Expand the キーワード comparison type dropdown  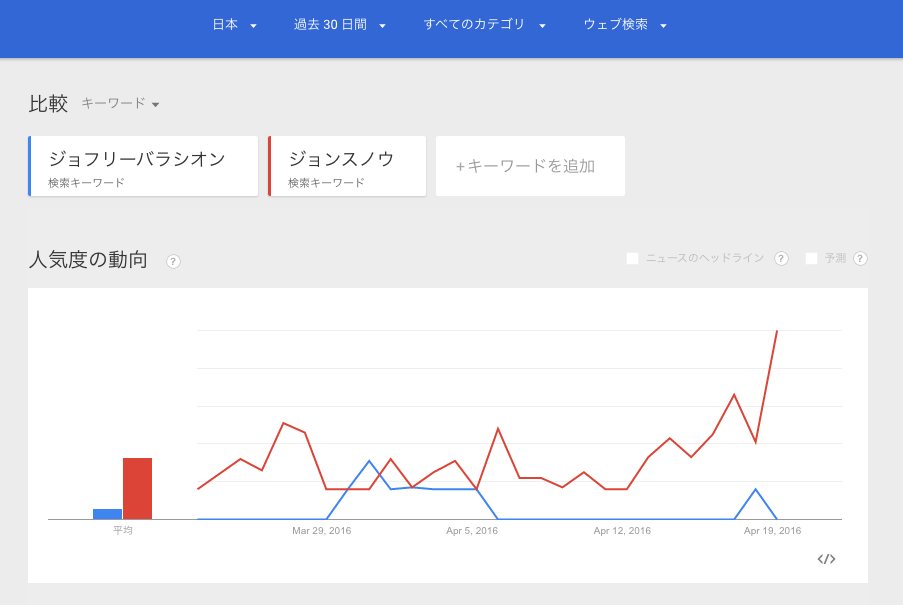click(120, 103)
